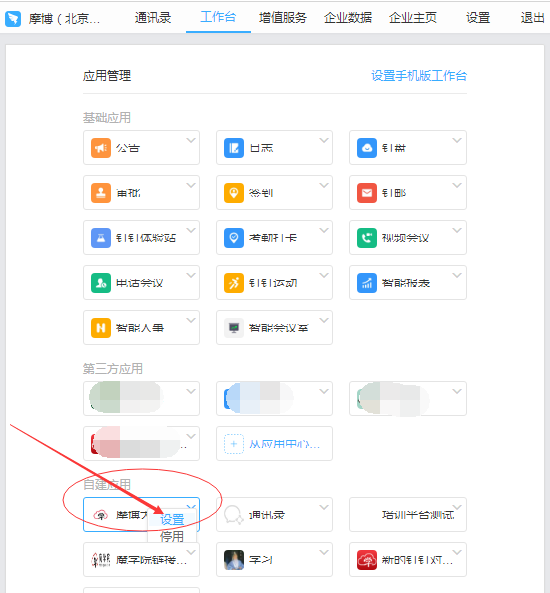The width and height of the screenshot is (550, 593).
Task: Choose 停用 in the app popup menu
Action: (172, 536)
